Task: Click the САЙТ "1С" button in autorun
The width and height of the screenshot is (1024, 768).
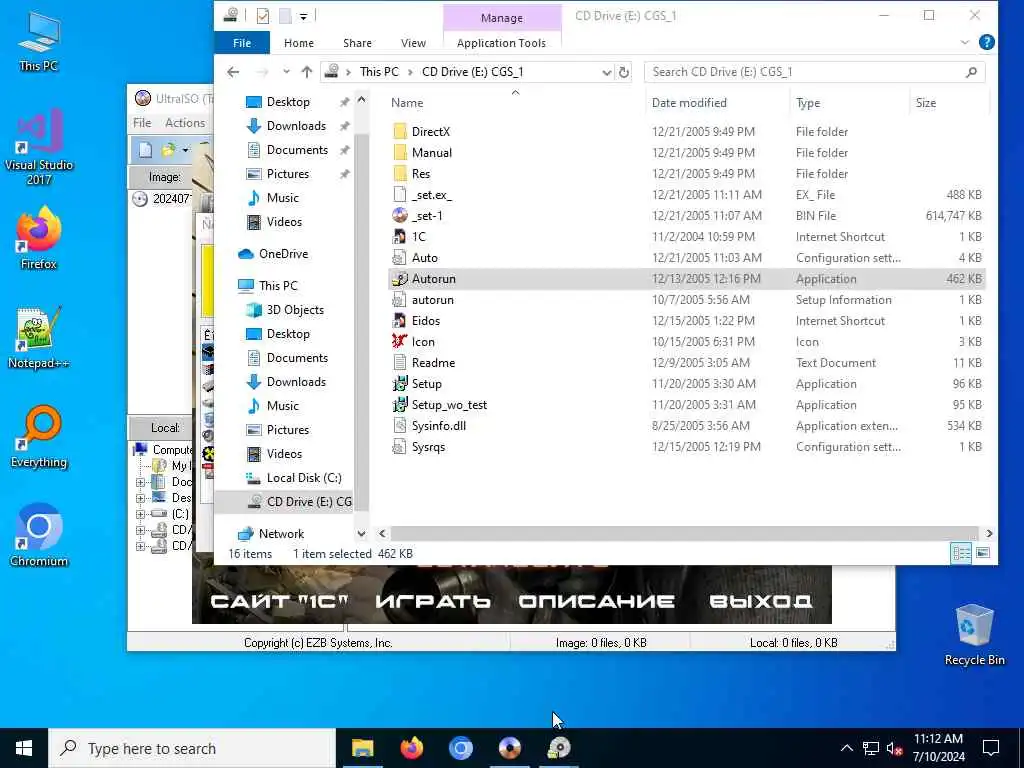Action: 280,601
